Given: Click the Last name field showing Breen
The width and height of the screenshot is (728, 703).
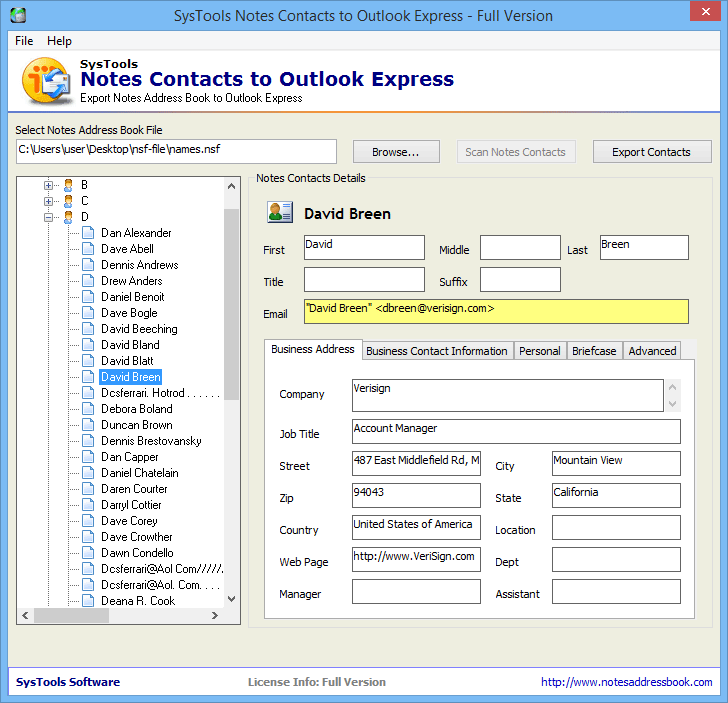Looking at the screenshot, I should [x=644, y=247].
